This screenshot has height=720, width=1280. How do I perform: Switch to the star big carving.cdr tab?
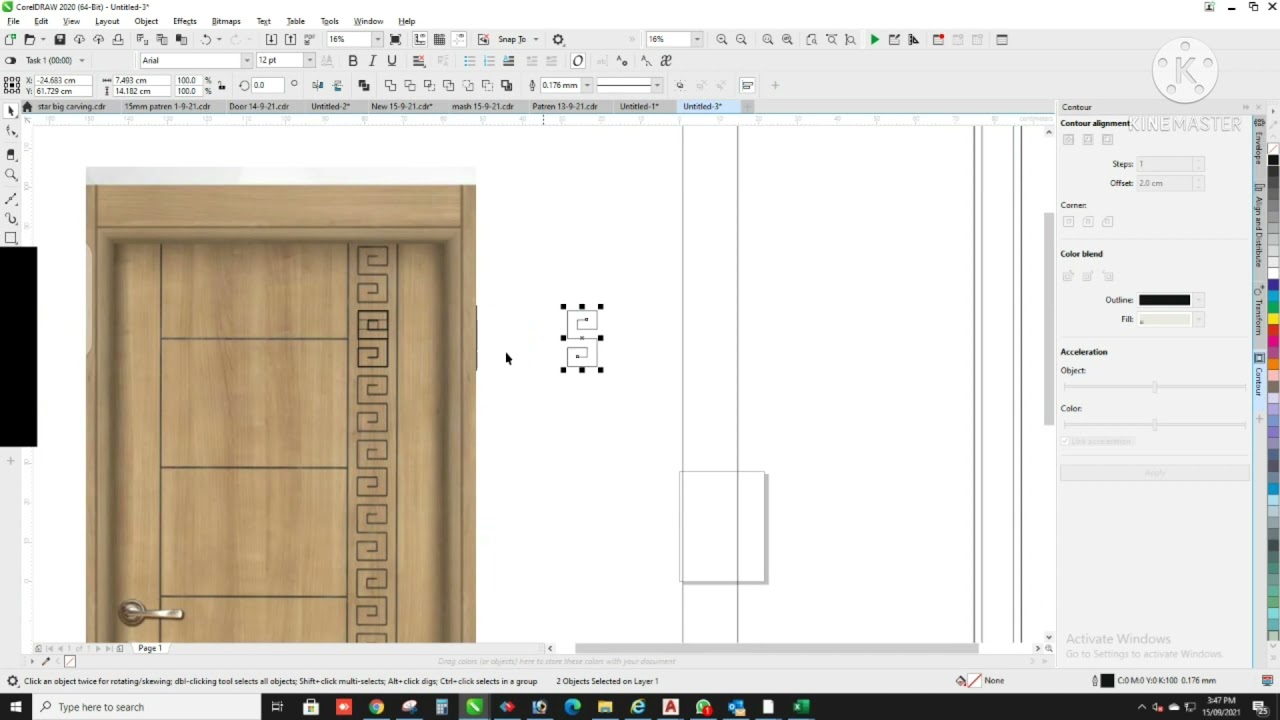[x=70, y=106]
